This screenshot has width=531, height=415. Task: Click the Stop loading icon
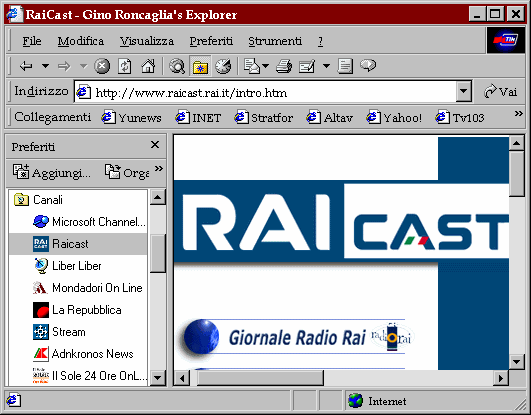pos(102,66)
